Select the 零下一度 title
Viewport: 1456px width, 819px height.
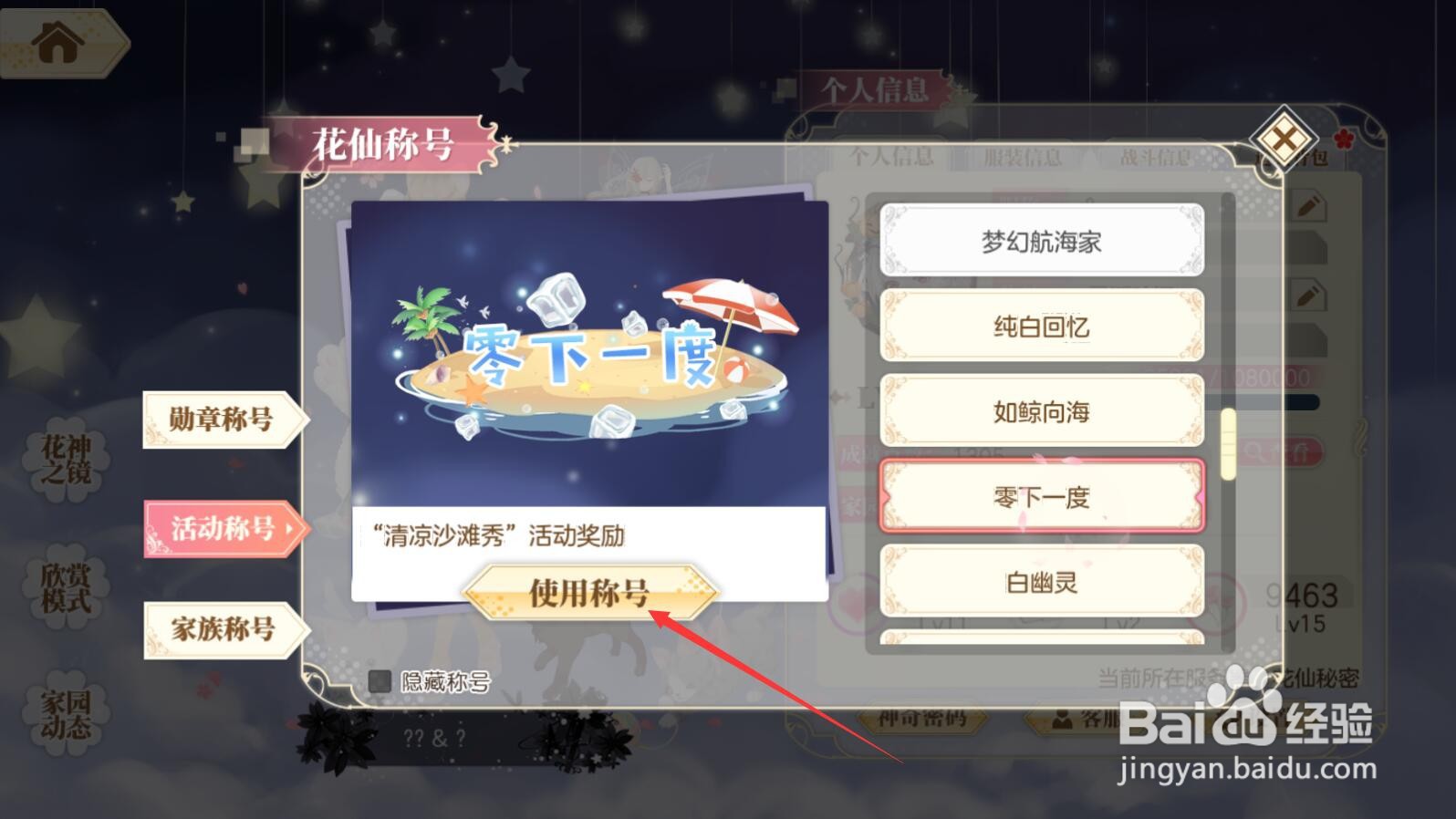pyautogui.click(x=1042, y=497)
